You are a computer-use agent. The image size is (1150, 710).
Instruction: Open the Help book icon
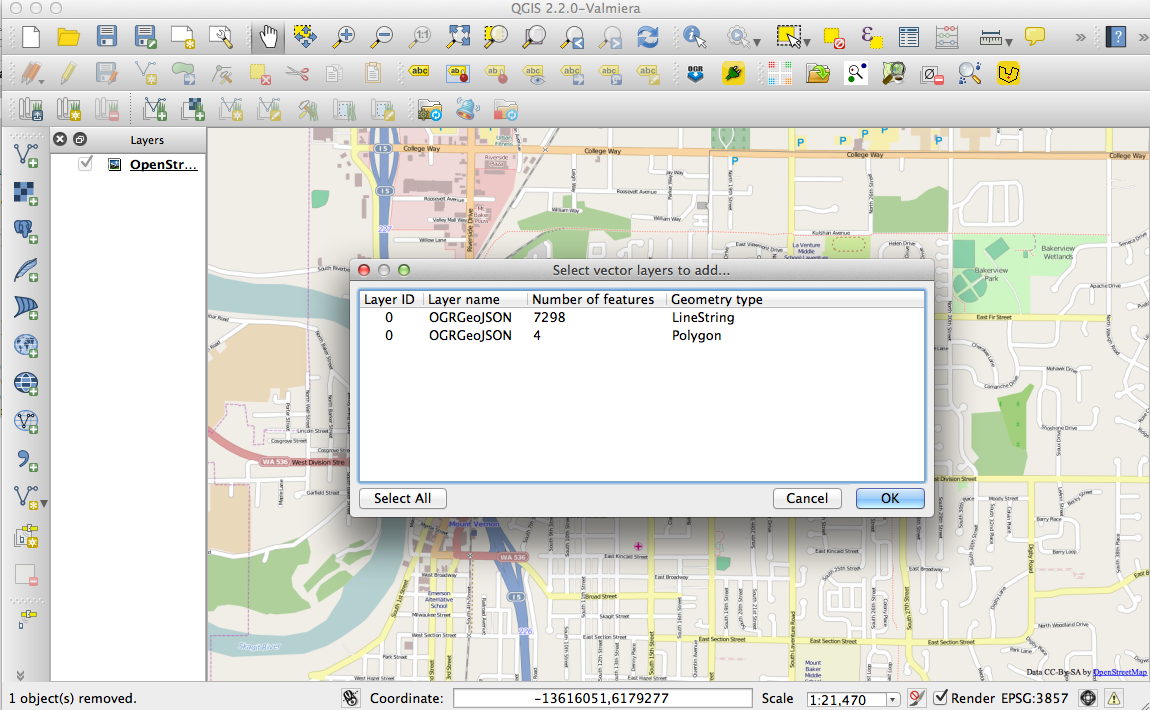(x=1116, y=37)
